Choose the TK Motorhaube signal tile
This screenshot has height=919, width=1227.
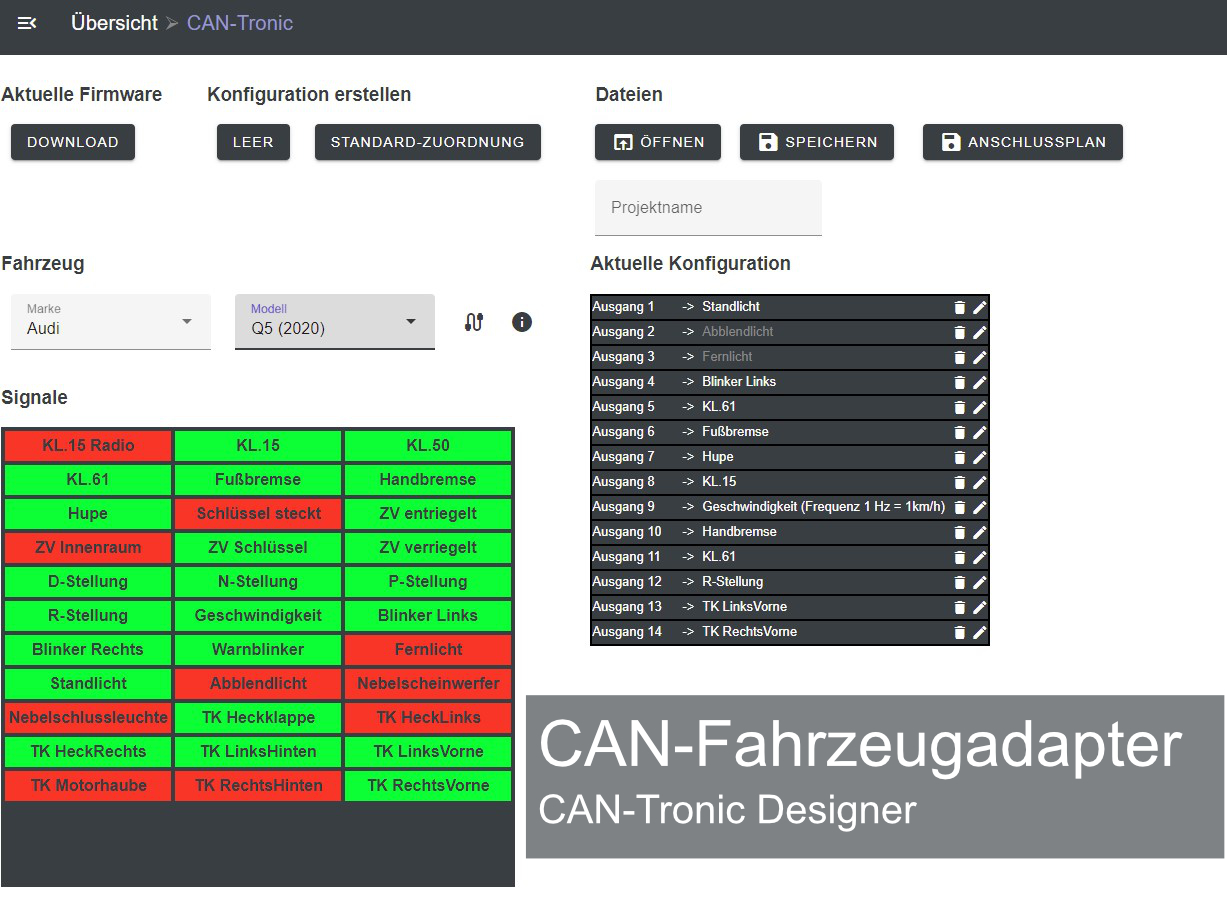(88, 786)
